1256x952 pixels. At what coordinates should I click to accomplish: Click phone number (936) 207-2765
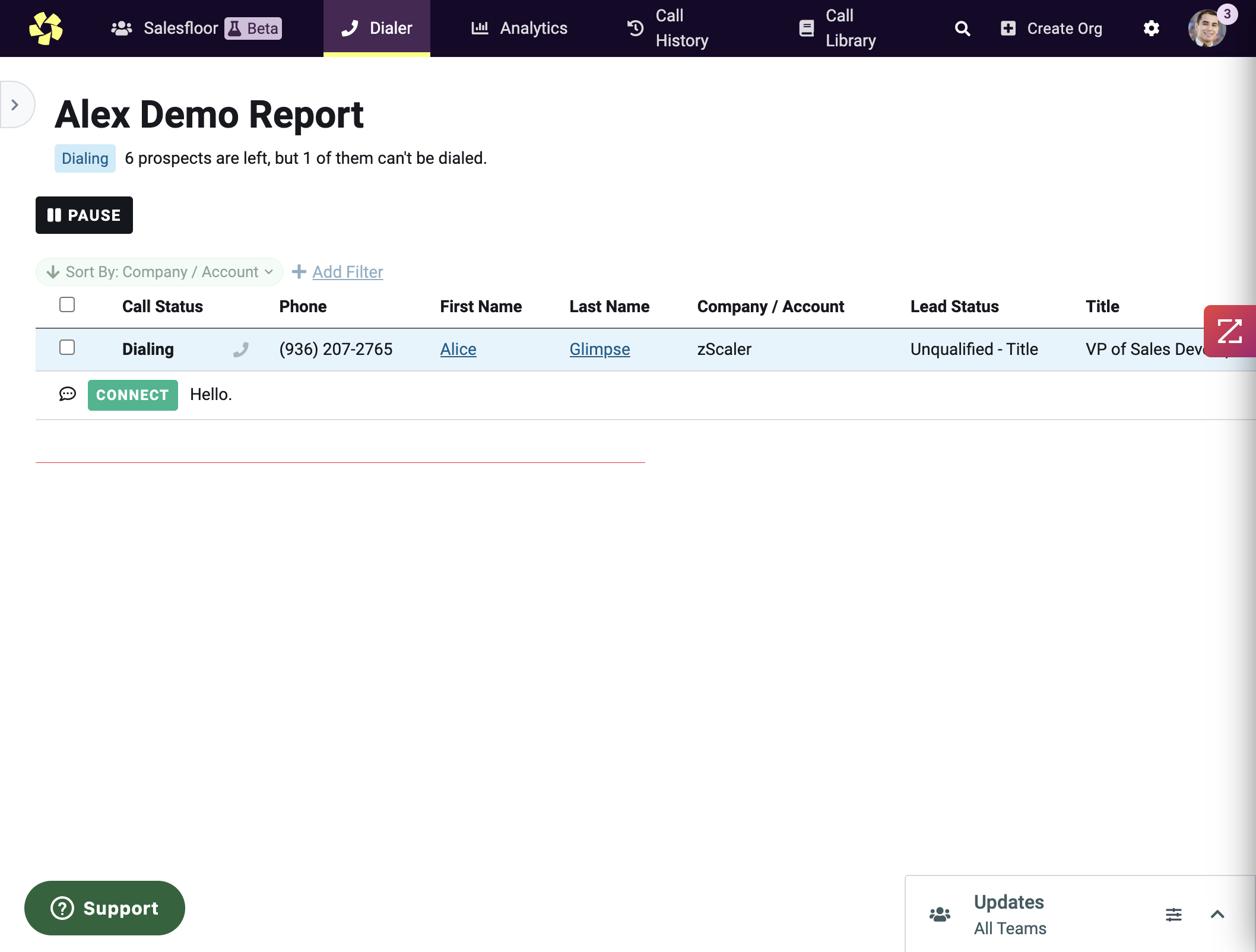point(336,349)
